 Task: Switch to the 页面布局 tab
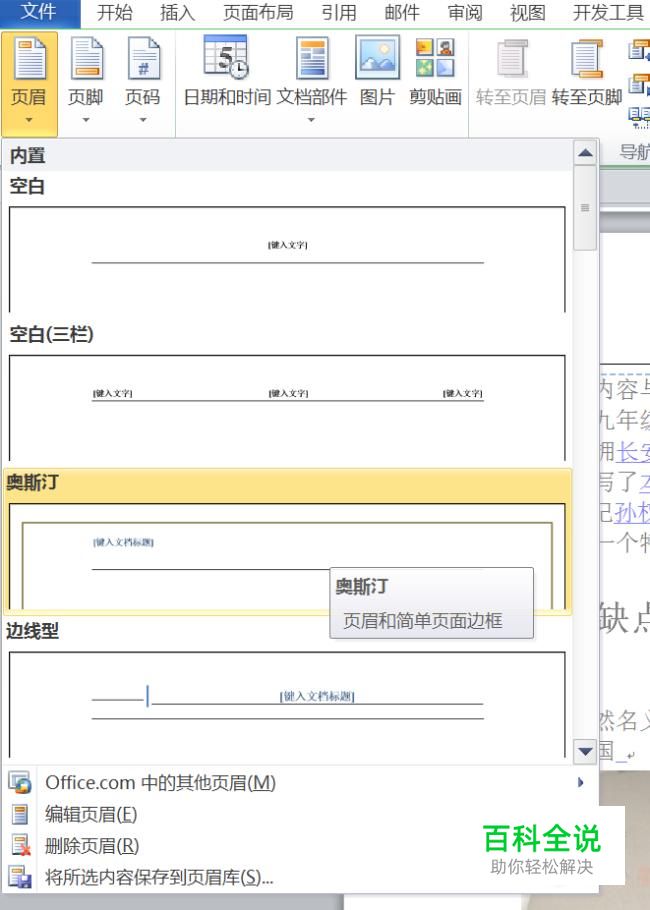tap(258, 13)
